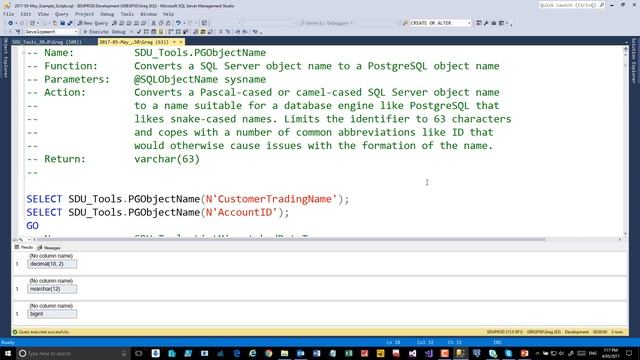Click the Execute button
Image resolution: width=640 pixels, height=360 pixels.
coord(96,32)
